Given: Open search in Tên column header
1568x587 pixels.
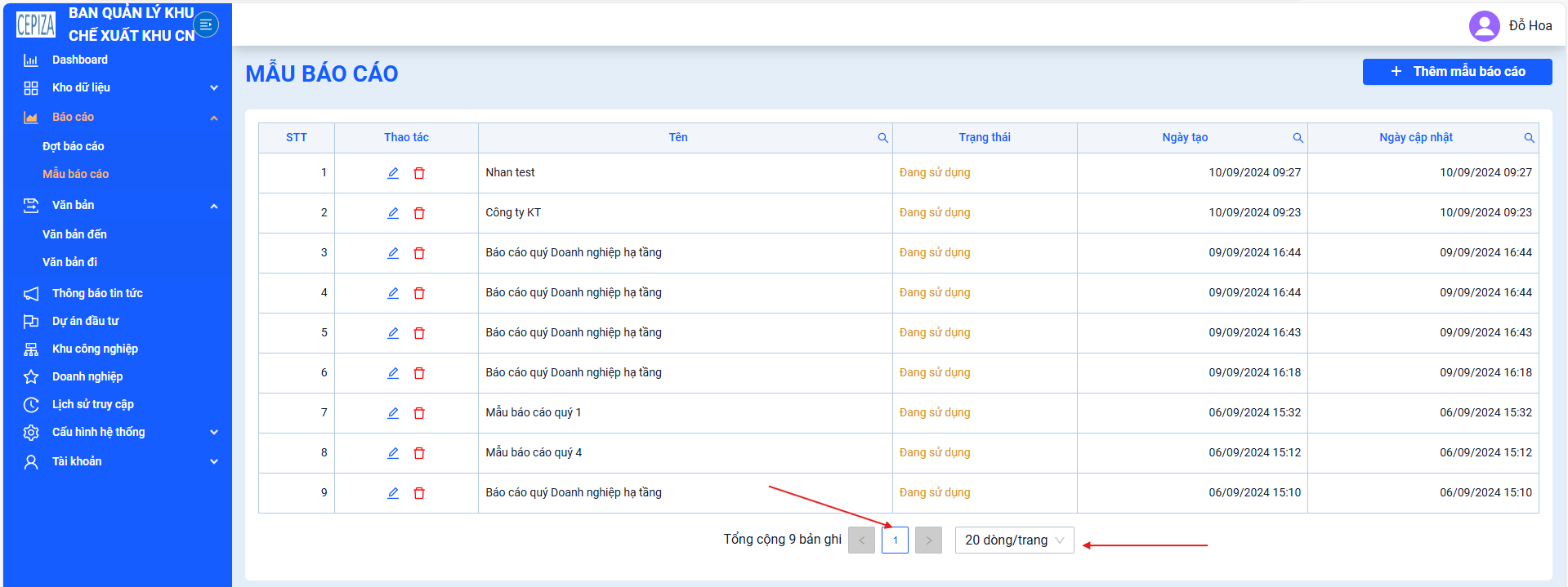Looking at the screenshot, I should 882,138.
